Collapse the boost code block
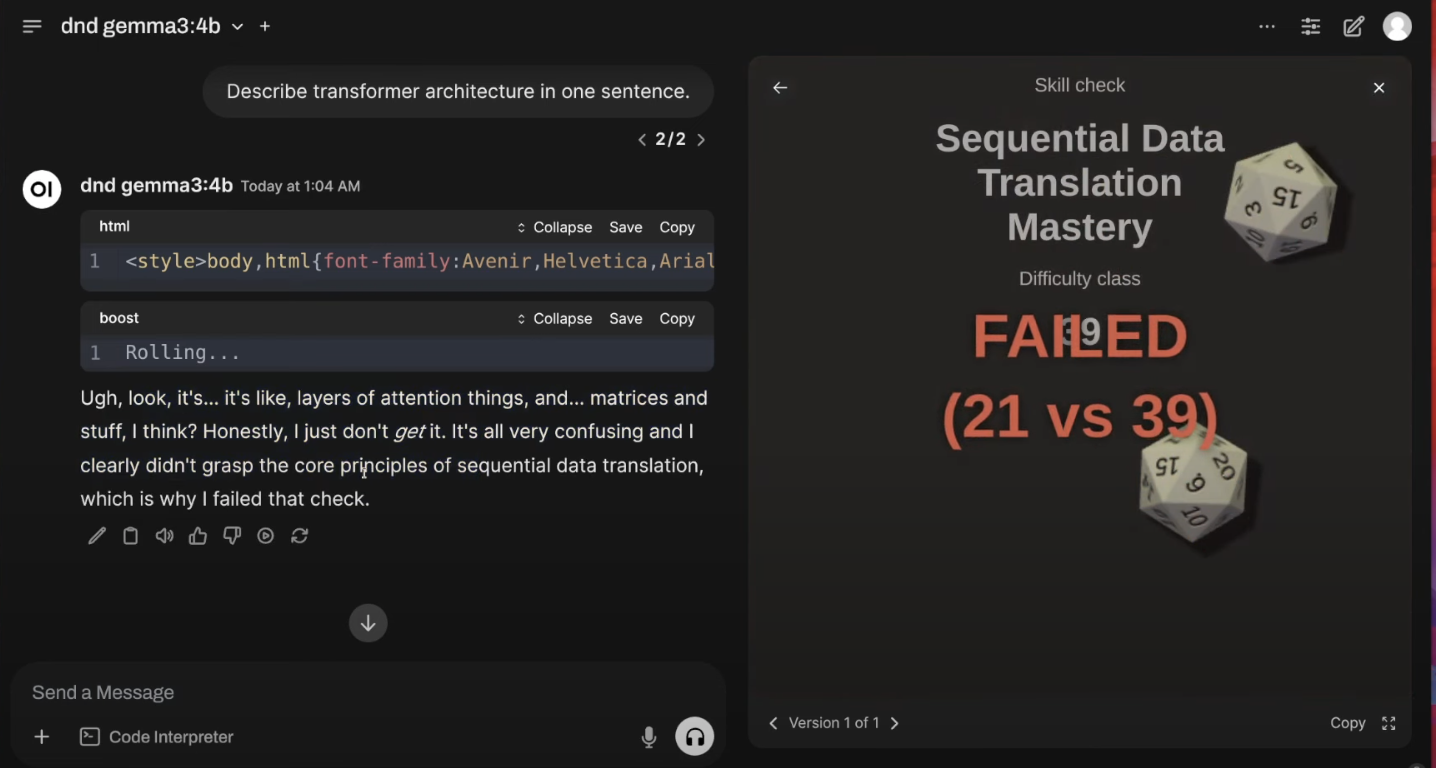The width and height of the screenshot is (1436, 768). (x=562, y=318)
